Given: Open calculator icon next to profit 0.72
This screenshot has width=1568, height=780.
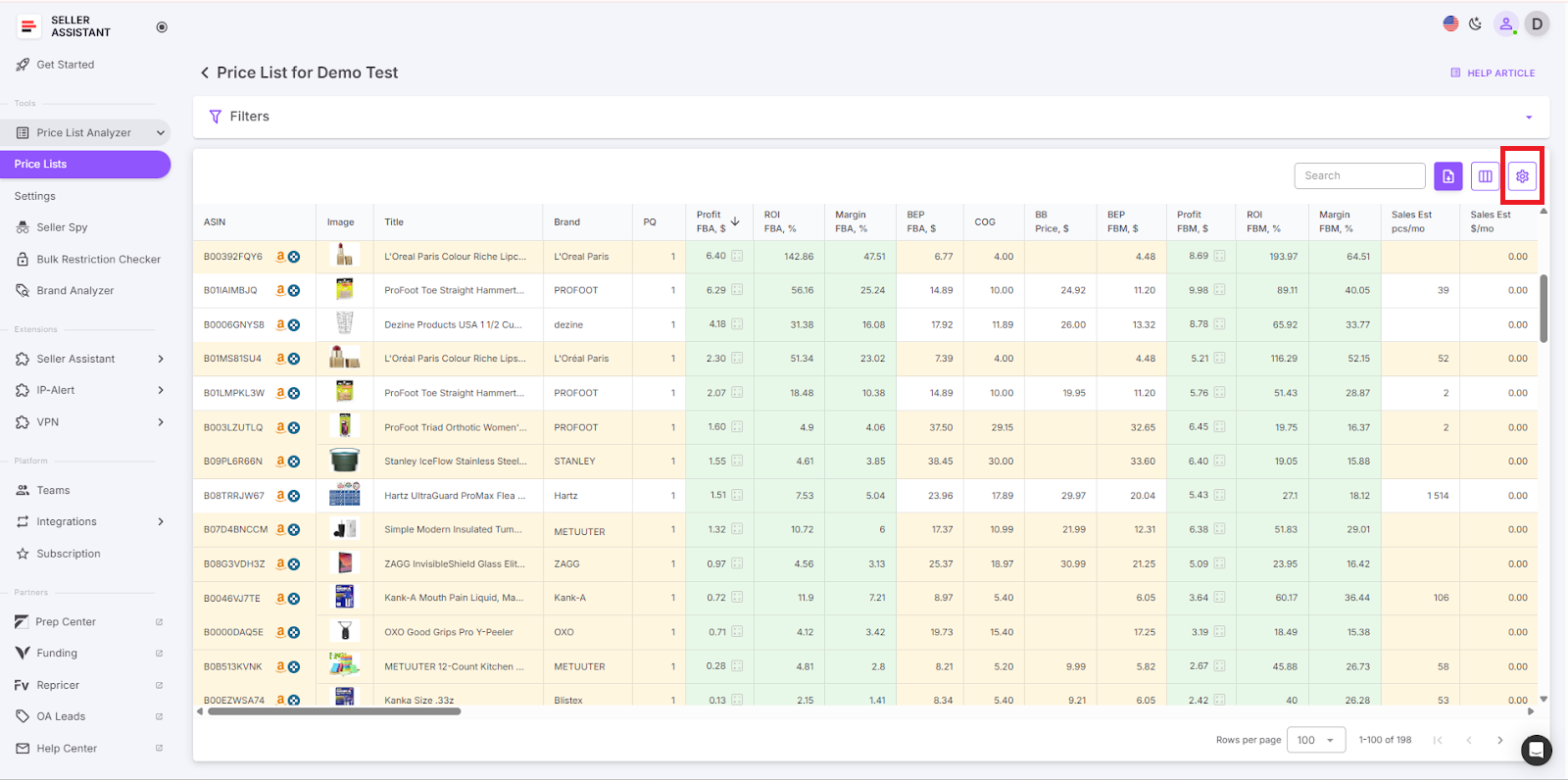Looking at the screenshot, I should coord(737,598).
